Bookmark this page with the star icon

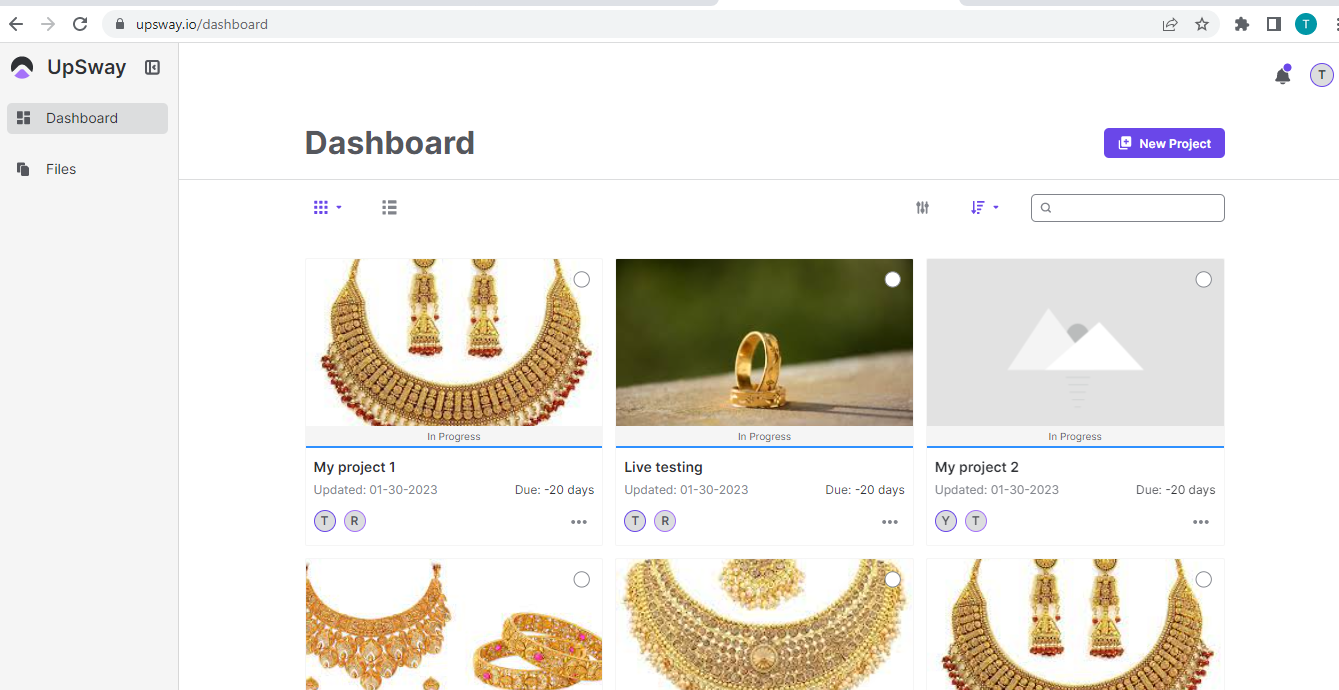click(x=1201, y=24)
